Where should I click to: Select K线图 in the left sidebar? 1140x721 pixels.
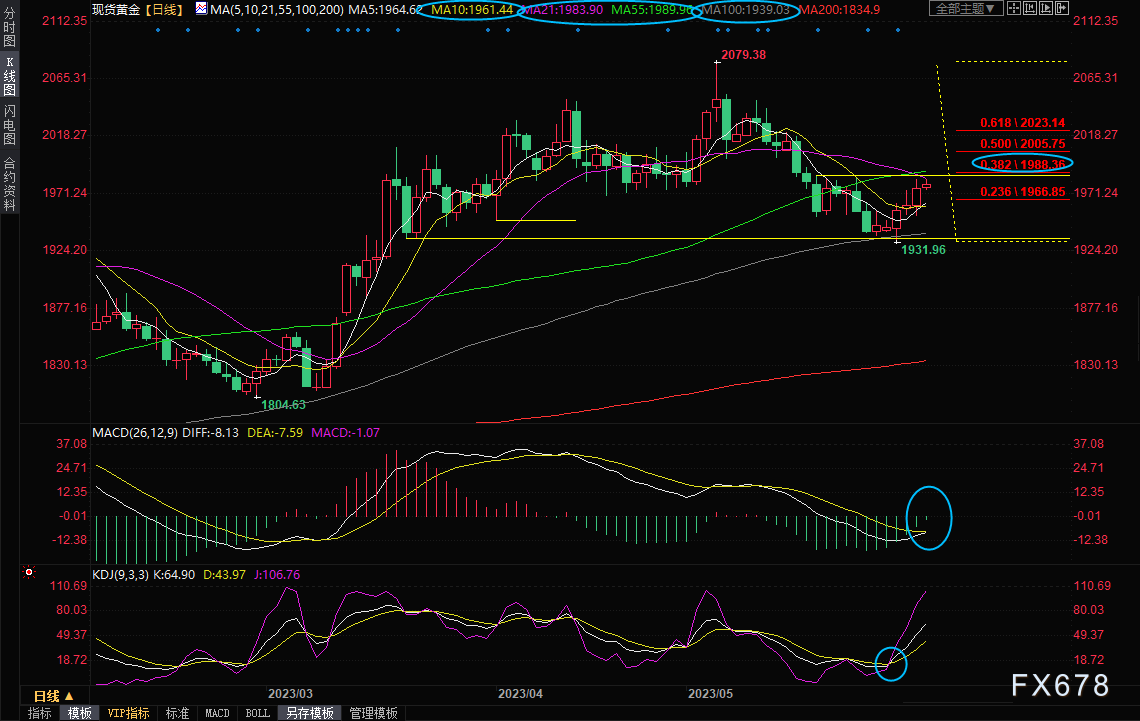pyautogui.click(x=9, y=76)
